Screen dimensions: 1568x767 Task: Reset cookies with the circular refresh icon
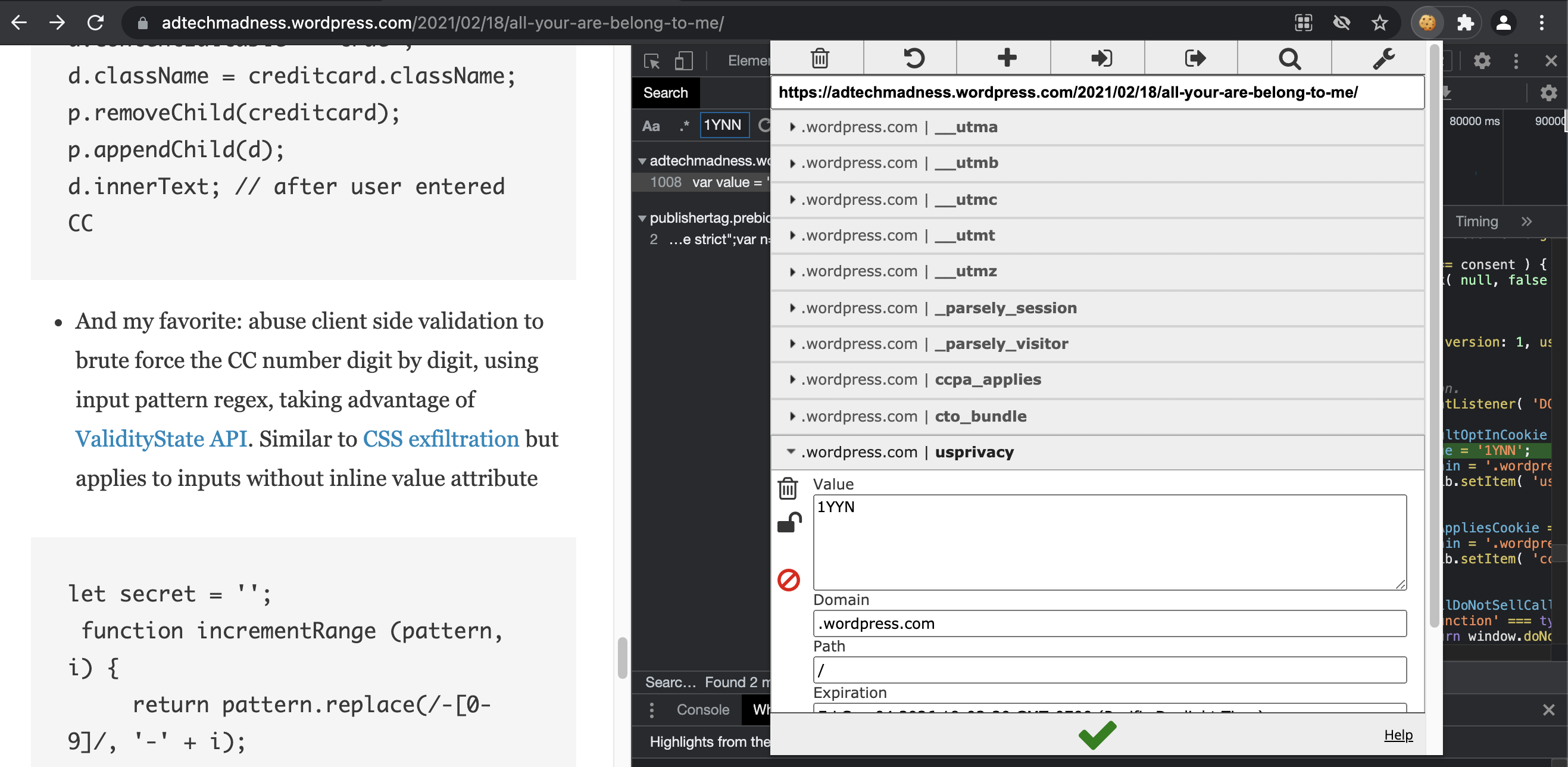[913, 58]
